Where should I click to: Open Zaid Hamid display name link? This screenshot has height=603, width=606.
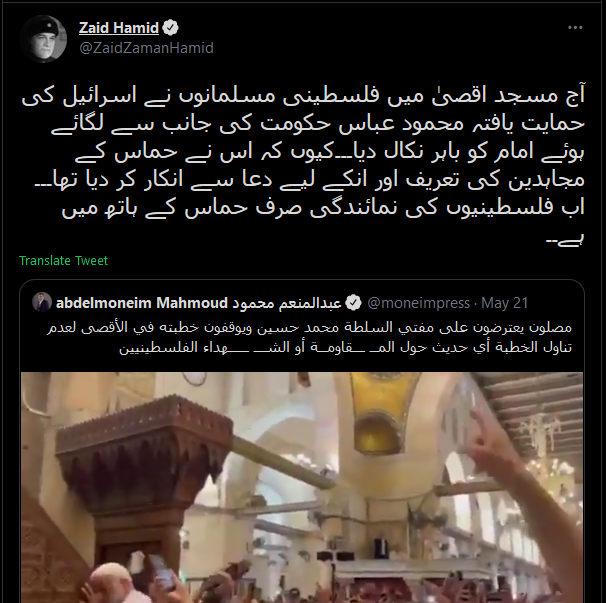[119, 28]
